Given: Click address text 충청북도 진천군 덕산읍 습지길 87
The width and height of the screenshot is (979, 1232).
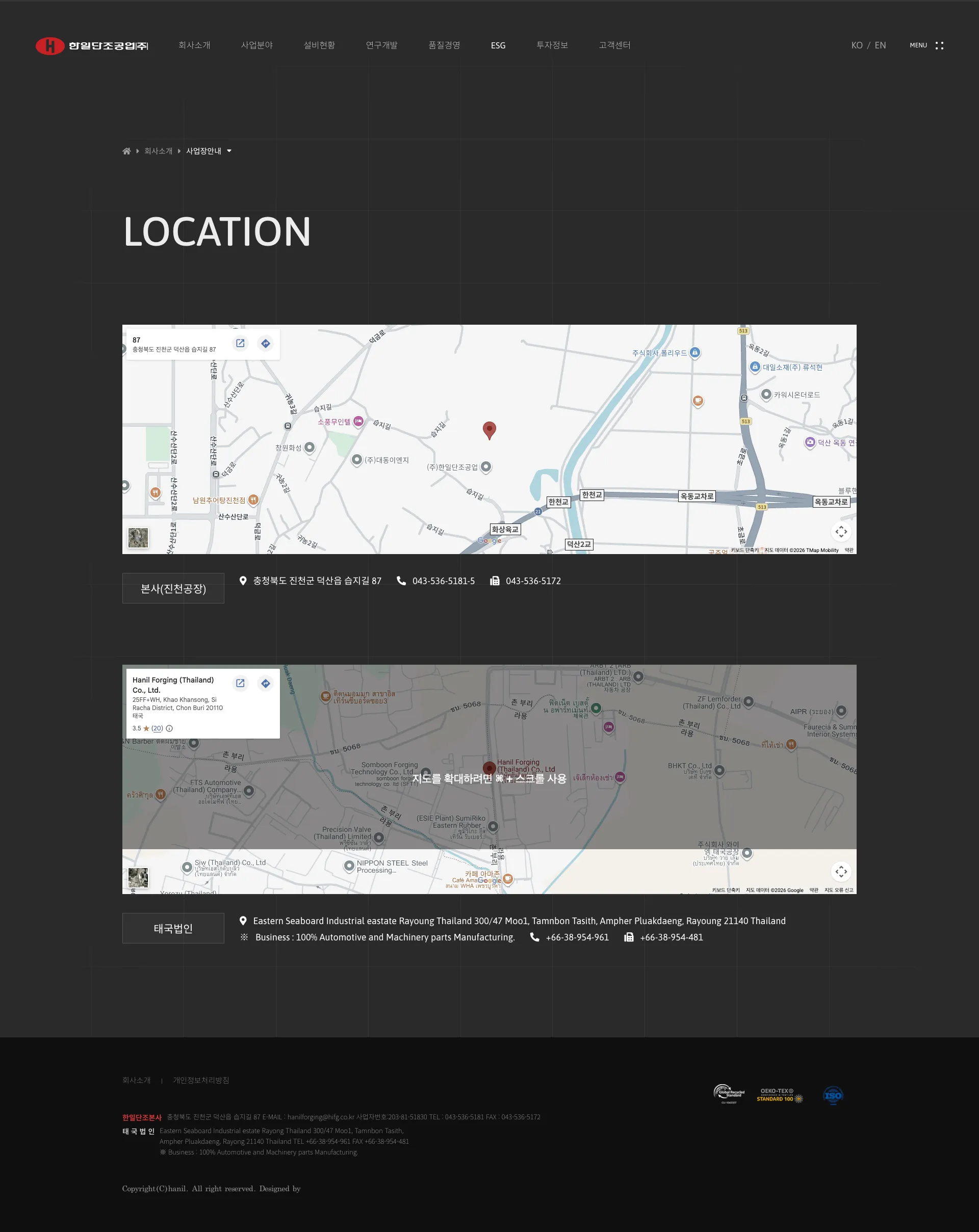Looking at the screenshot, I should (317, 581).
